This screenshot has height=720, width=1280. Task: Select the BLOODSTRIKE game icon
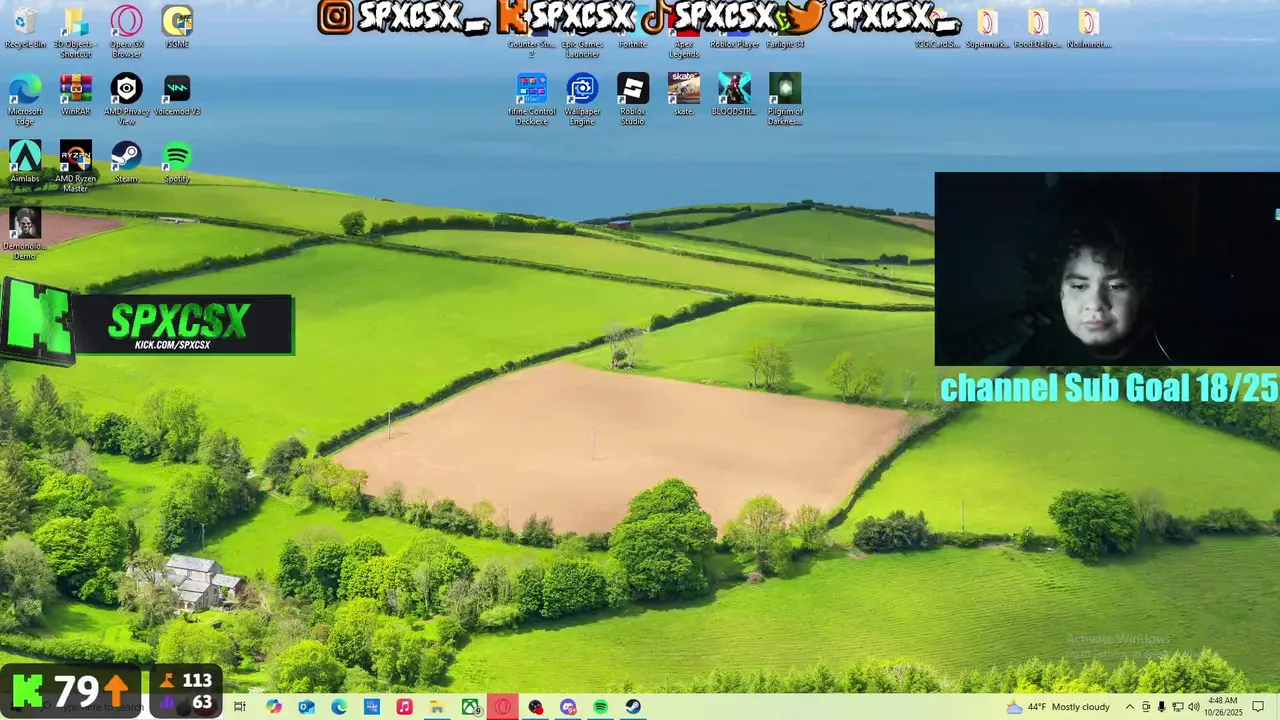[x=734, y=94]
